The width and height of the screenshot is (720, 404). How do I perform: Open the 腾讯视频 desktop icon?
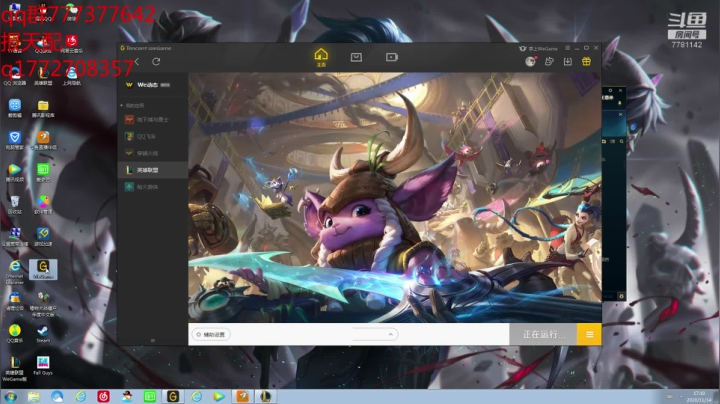point(15,173)
